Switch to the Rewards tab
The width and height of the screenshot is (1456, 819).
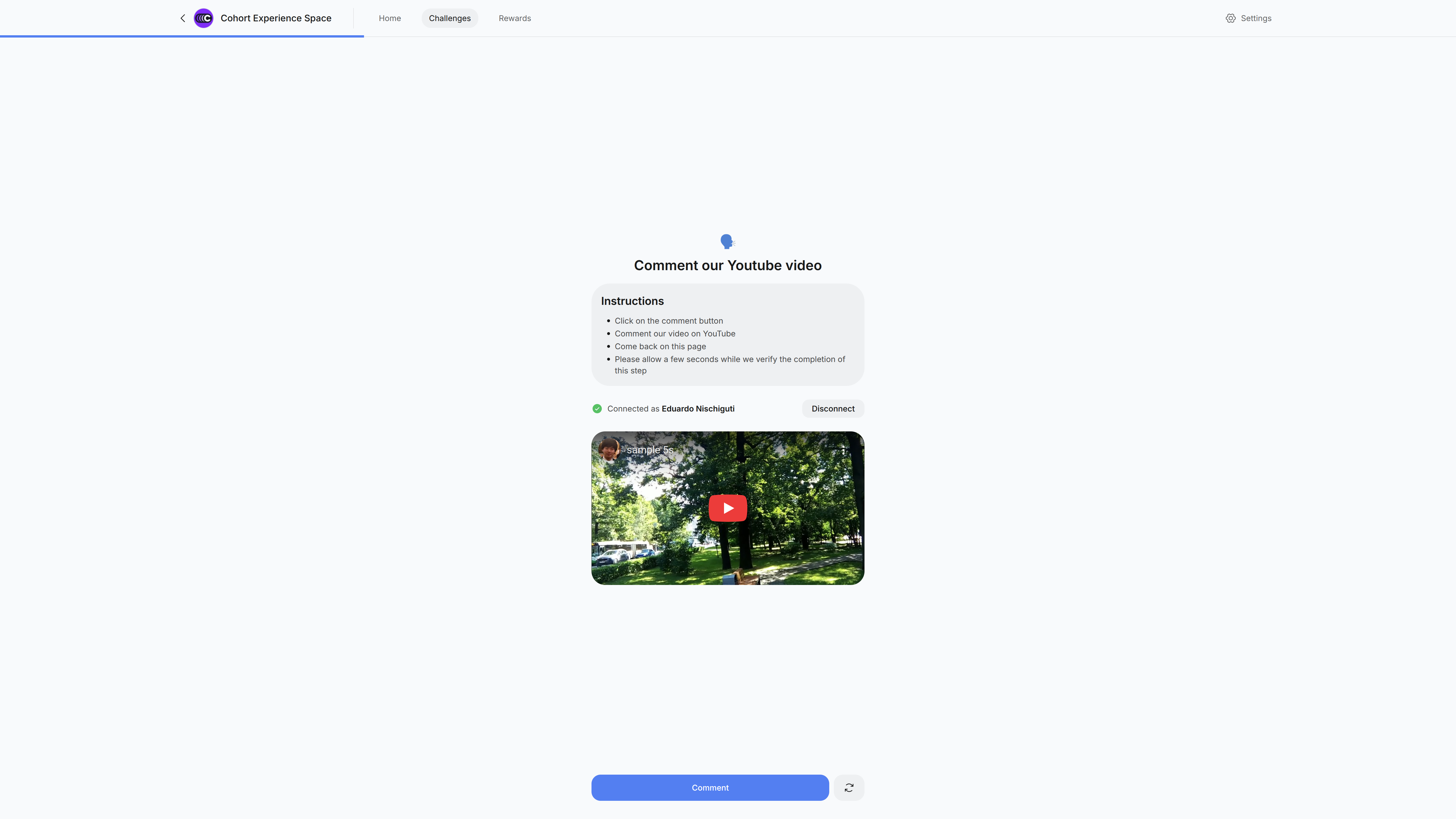pyautogui.click(x=514, y=18)
